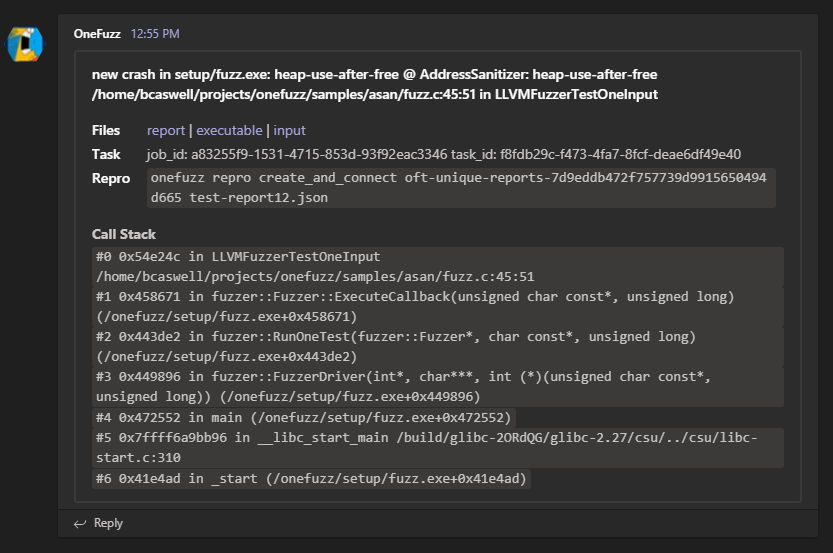
Task: Click the OneFuzz sender name
Action: tap(97, 34)
